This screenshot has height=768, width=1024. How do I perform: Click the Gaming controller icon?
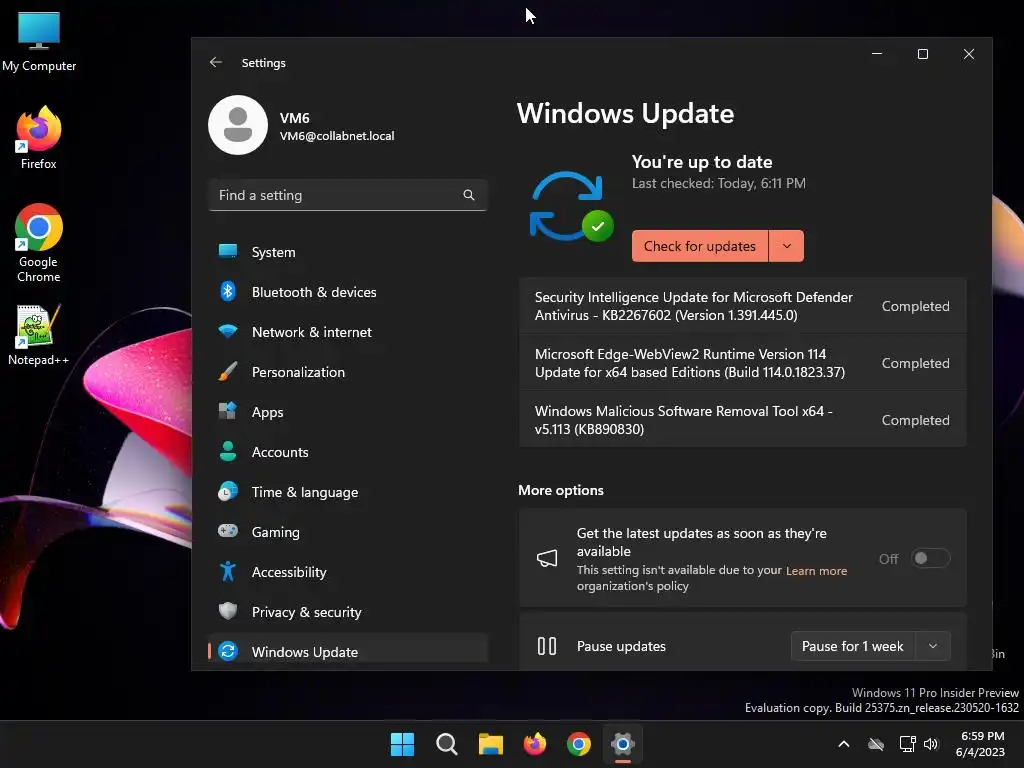228,531
